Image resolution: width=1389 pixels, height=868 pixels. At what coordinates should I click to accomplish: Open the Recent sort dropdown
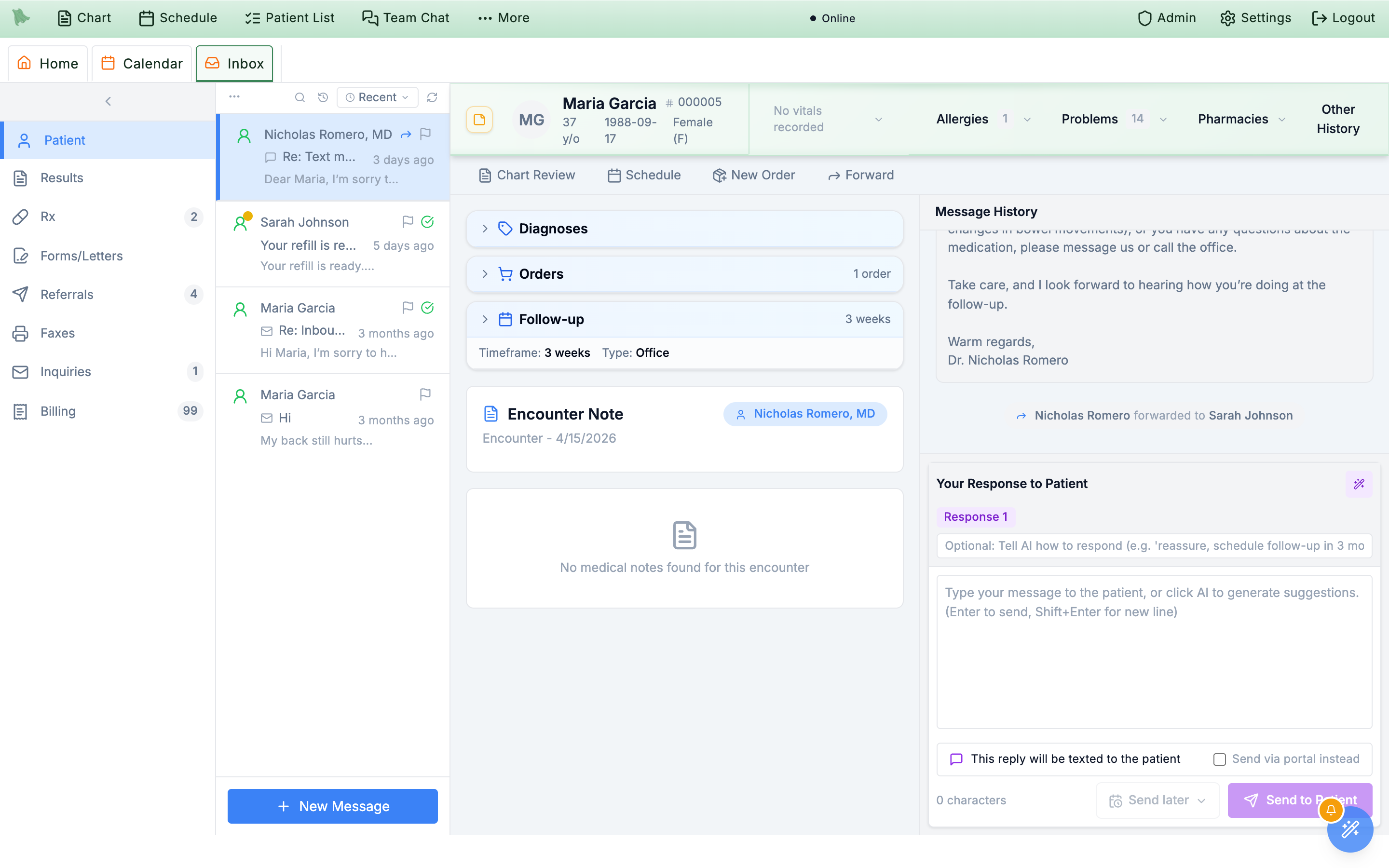click(x=377, y=97)
